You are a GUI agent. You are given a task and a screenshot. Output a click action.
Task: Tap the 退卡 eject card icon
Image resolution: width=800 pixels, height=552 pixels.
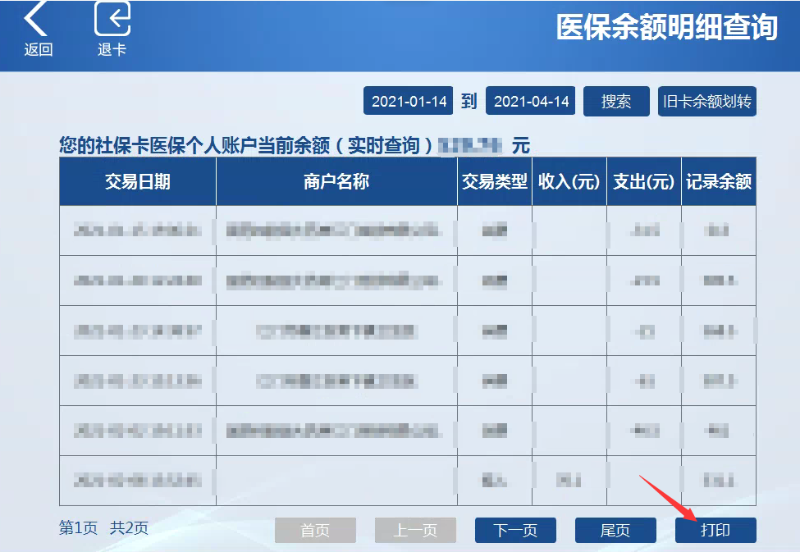(x=112, y=18)
